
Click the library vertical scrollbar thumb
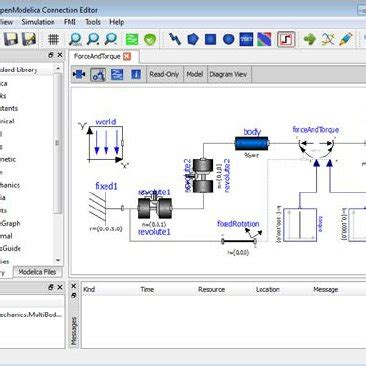coord(58,143)
